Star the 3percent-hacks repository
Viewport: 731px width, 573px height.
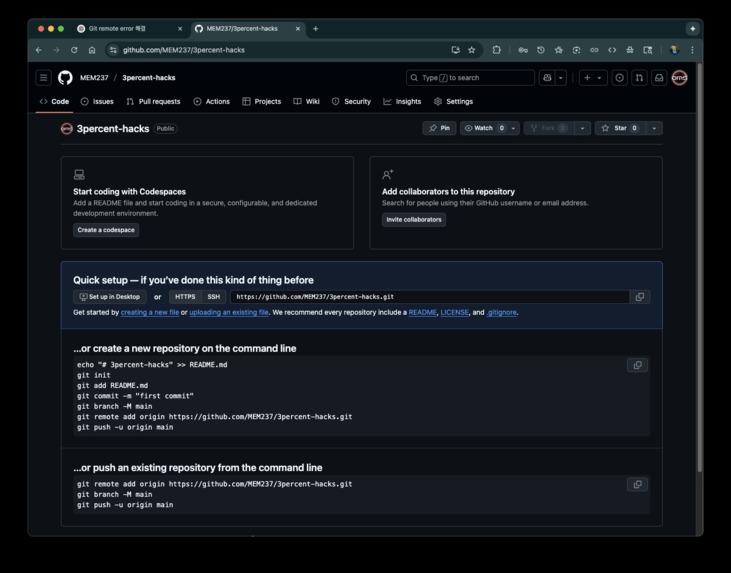620,128
